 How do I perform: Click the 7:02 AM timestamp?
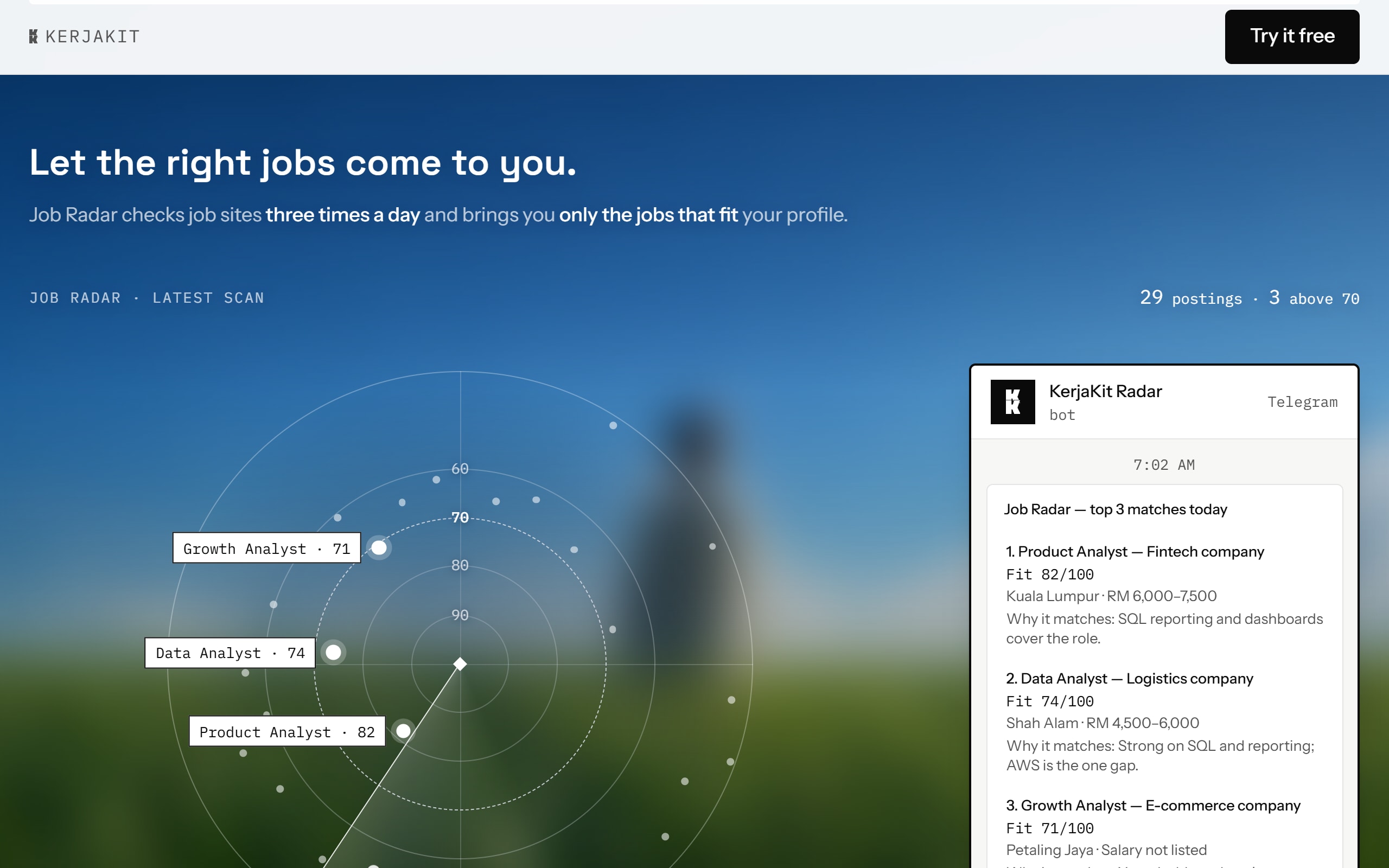coord(1164,464)
